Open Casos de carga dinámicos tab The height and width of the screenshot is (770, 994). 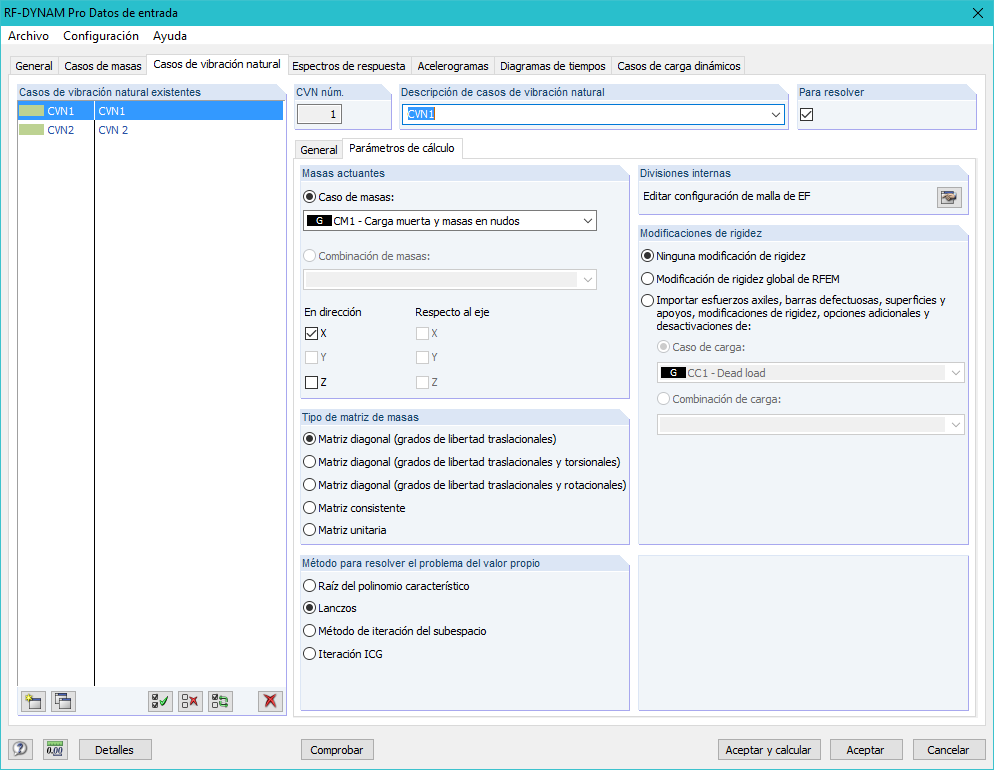click(x=679, y=66)
